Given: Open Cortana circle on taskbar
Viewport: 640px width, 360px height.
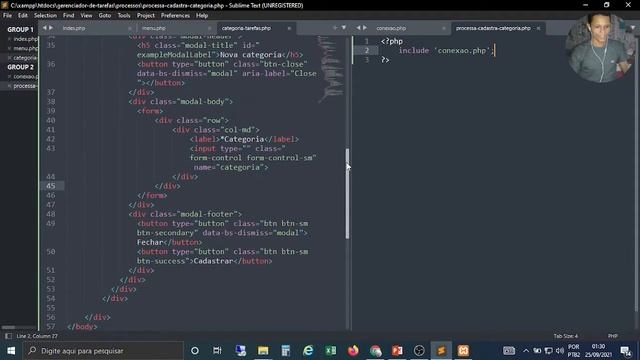Looking at the screenshot, I should coord(195,351).
